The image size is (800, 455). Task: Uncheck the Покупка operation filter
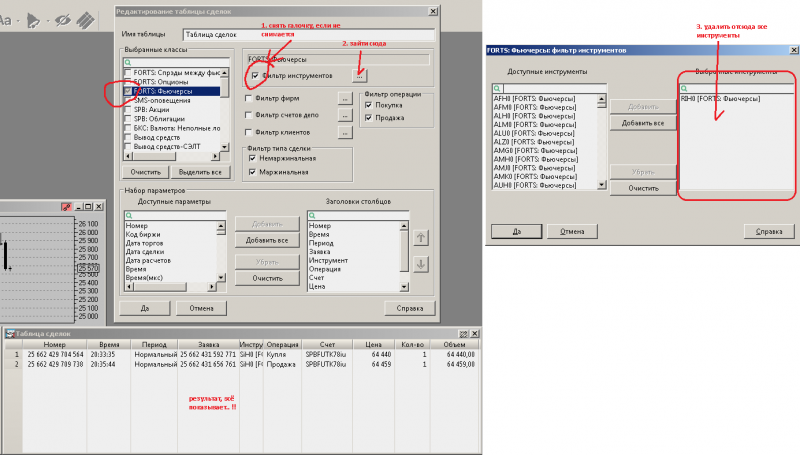tap(368, 105)
